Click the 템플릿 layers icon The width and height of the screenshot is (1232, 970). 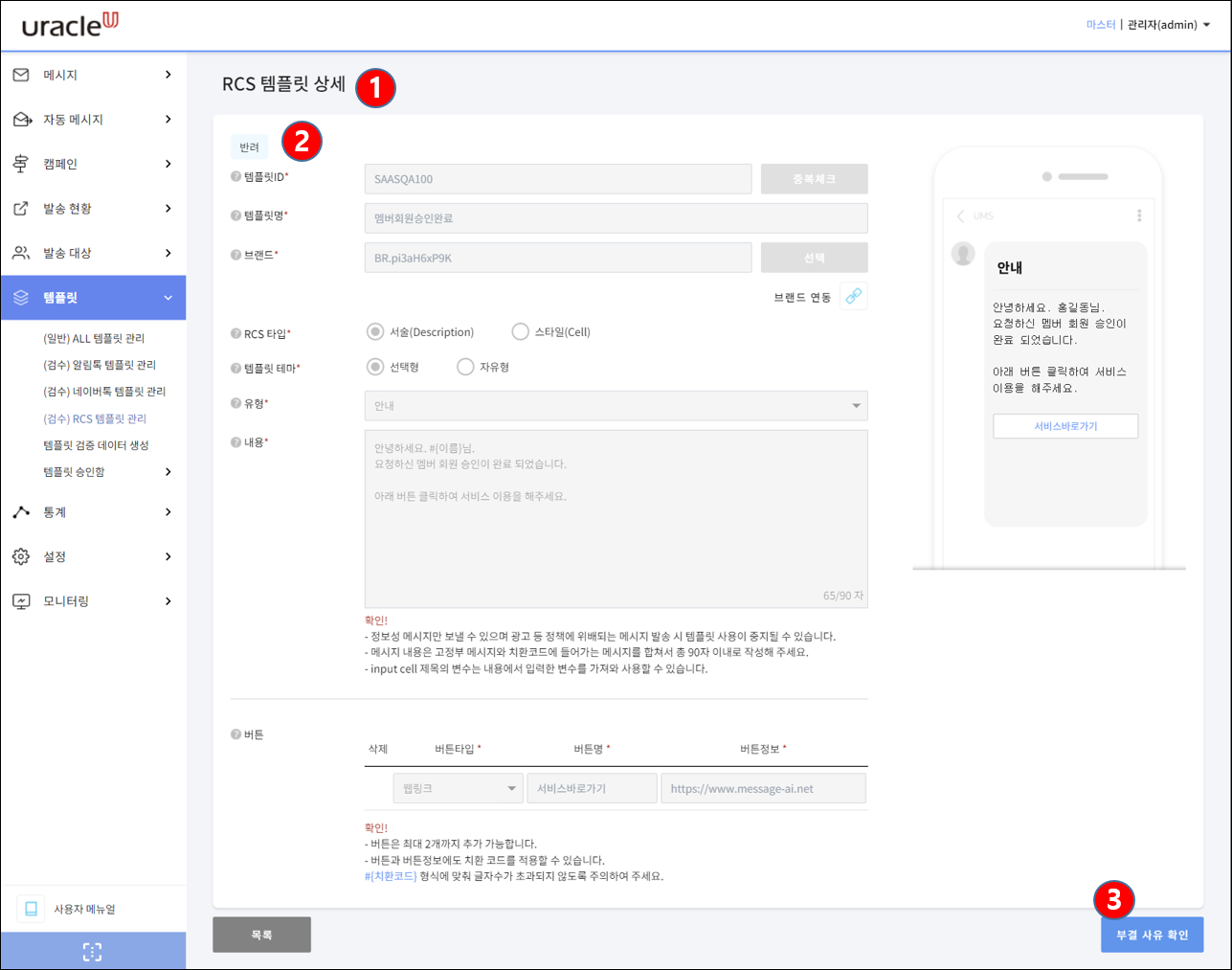coord(21,298)
